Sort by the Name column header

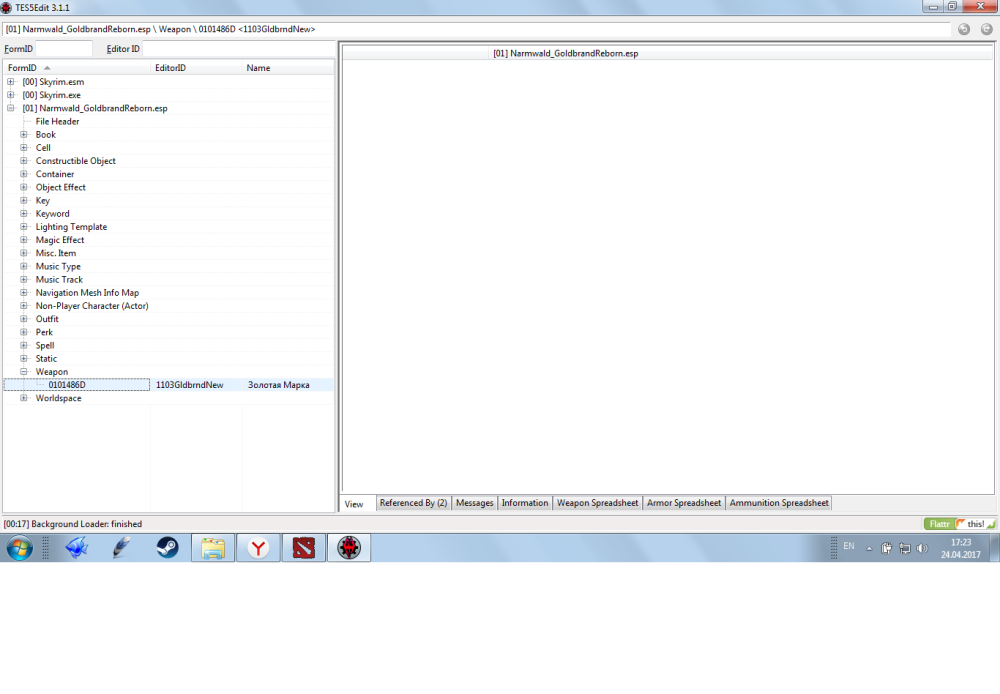pyautogui.click(x=288, y=68)
